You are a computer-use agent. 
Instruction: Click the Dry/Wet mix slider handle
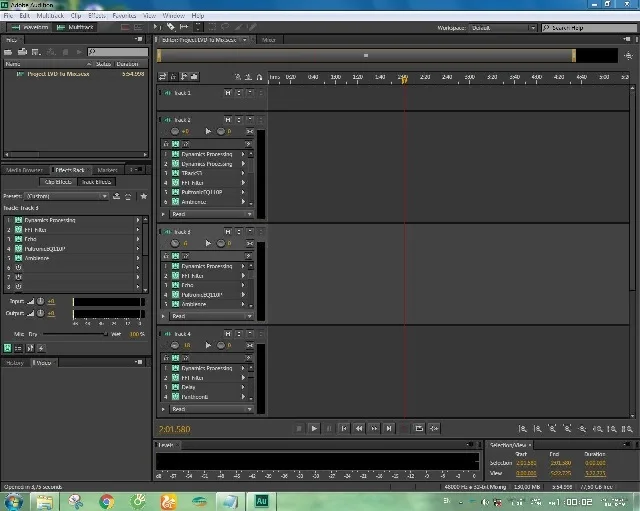106,334
